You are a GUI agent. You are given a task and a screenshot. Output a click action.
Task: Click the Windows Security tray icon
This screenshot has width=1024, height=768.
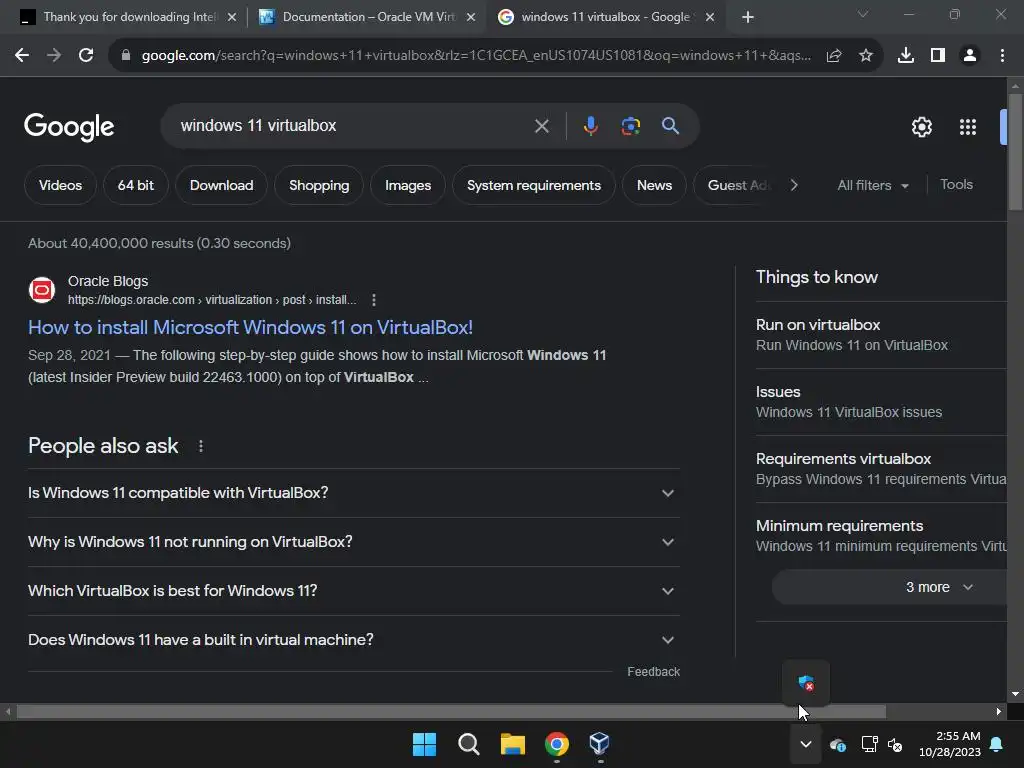point(807,683)
